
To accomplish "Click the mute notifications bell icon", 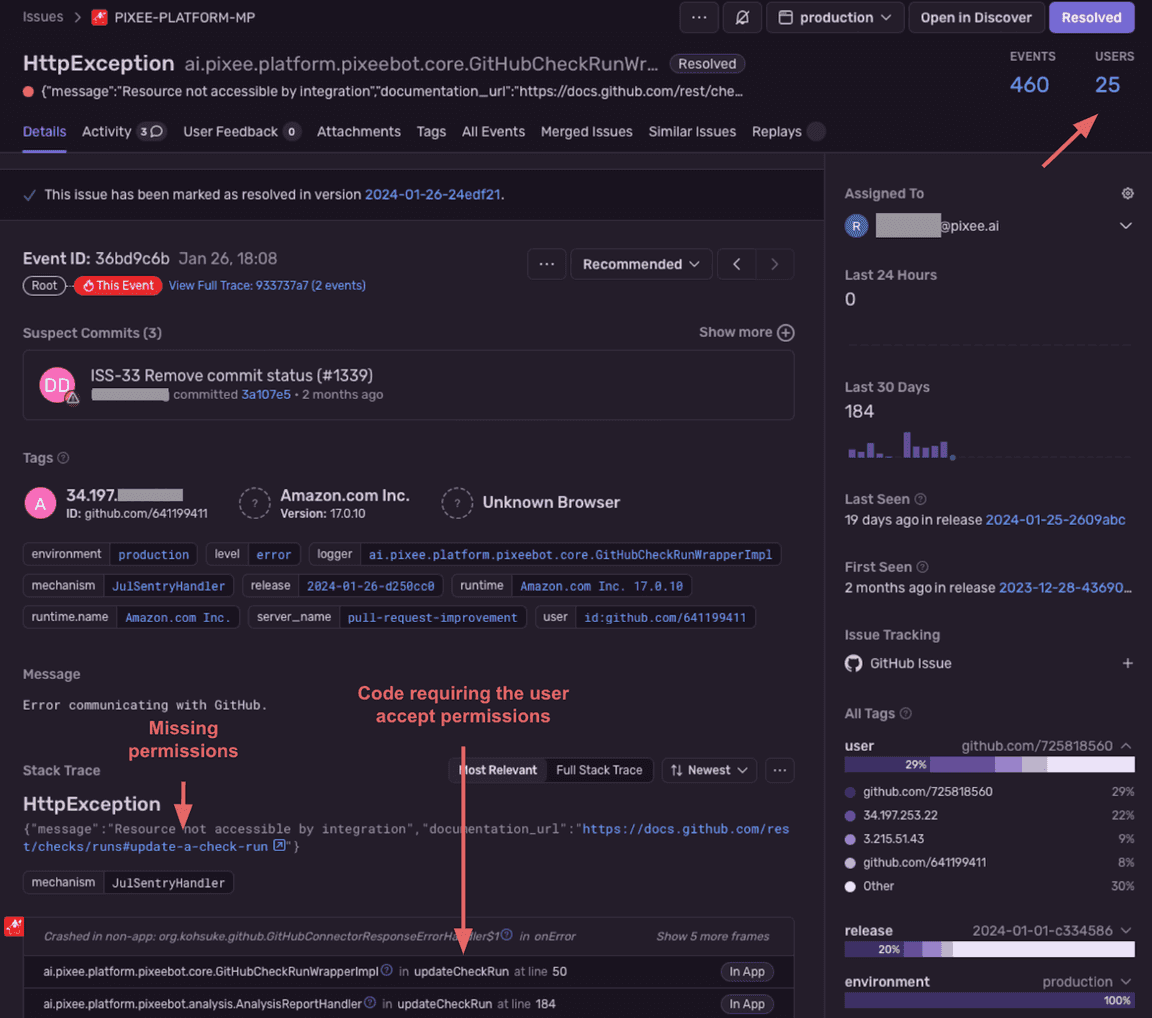I will [742, 18].
